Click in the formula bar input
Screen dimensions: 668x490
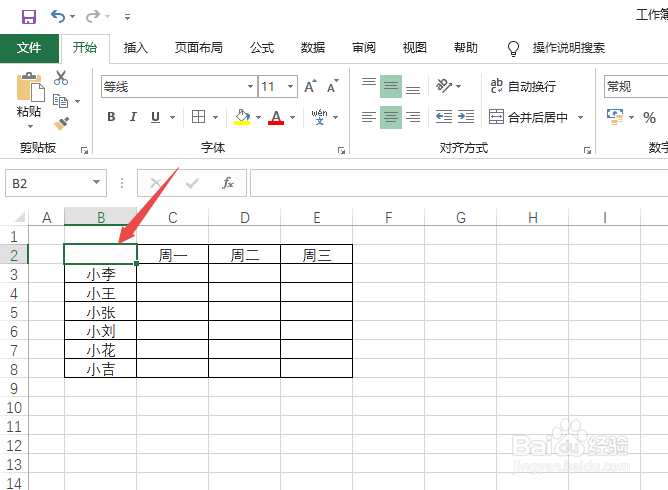click(459, 183)
